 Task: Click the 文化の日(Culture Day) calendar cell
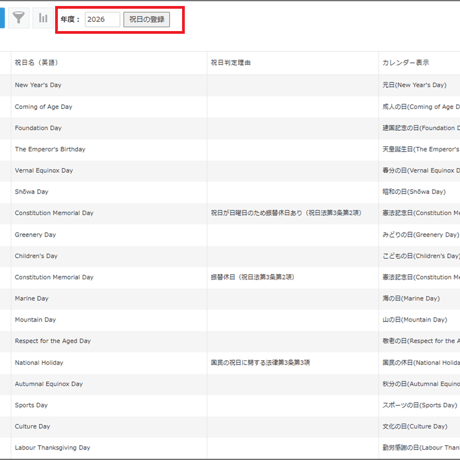419,427
